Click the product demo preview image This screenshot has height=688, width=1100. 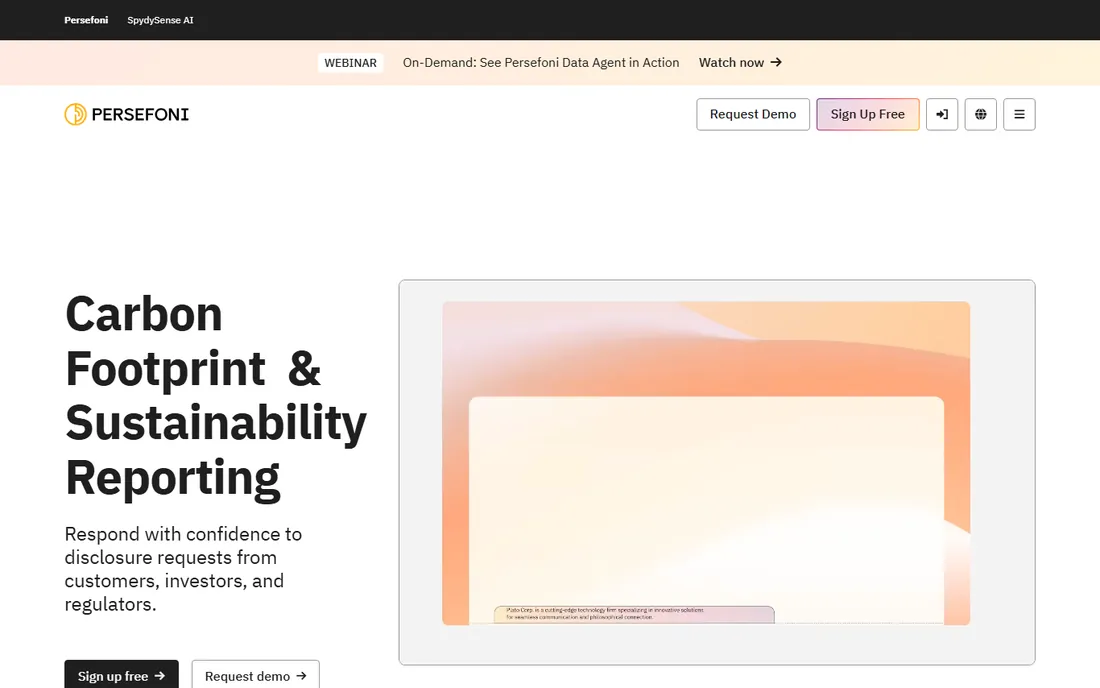click(x=706, y=463)
